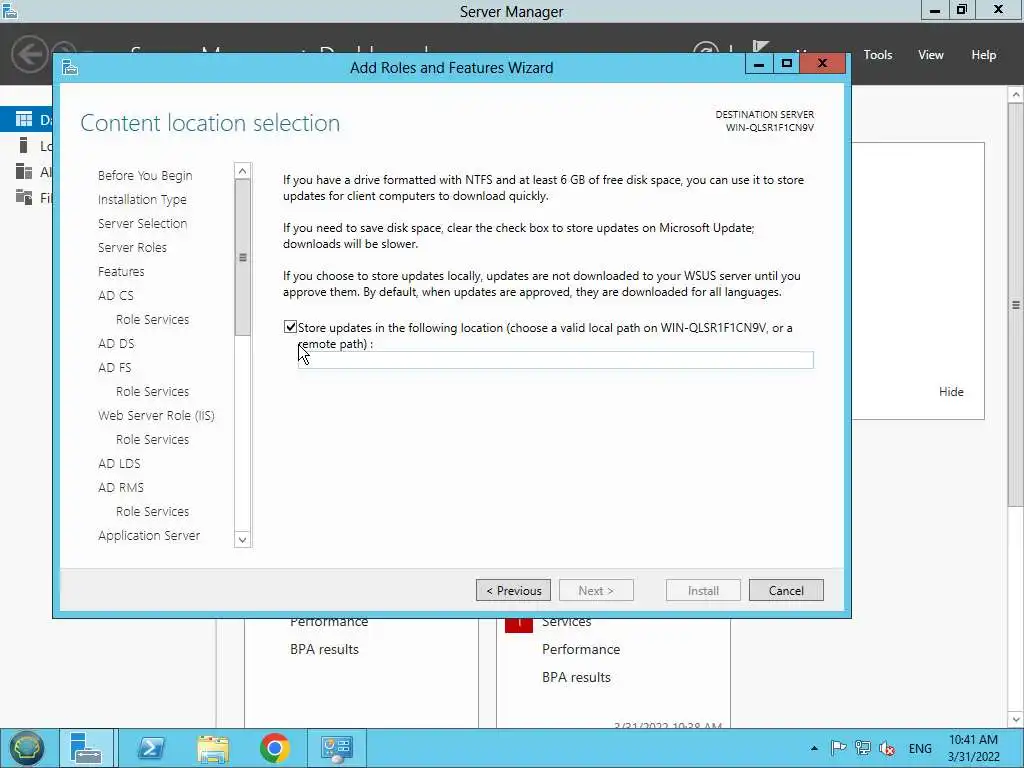Open BPA results in the right dashboard tile
This screenshot has width=1024, height=768.
point(577,677)
